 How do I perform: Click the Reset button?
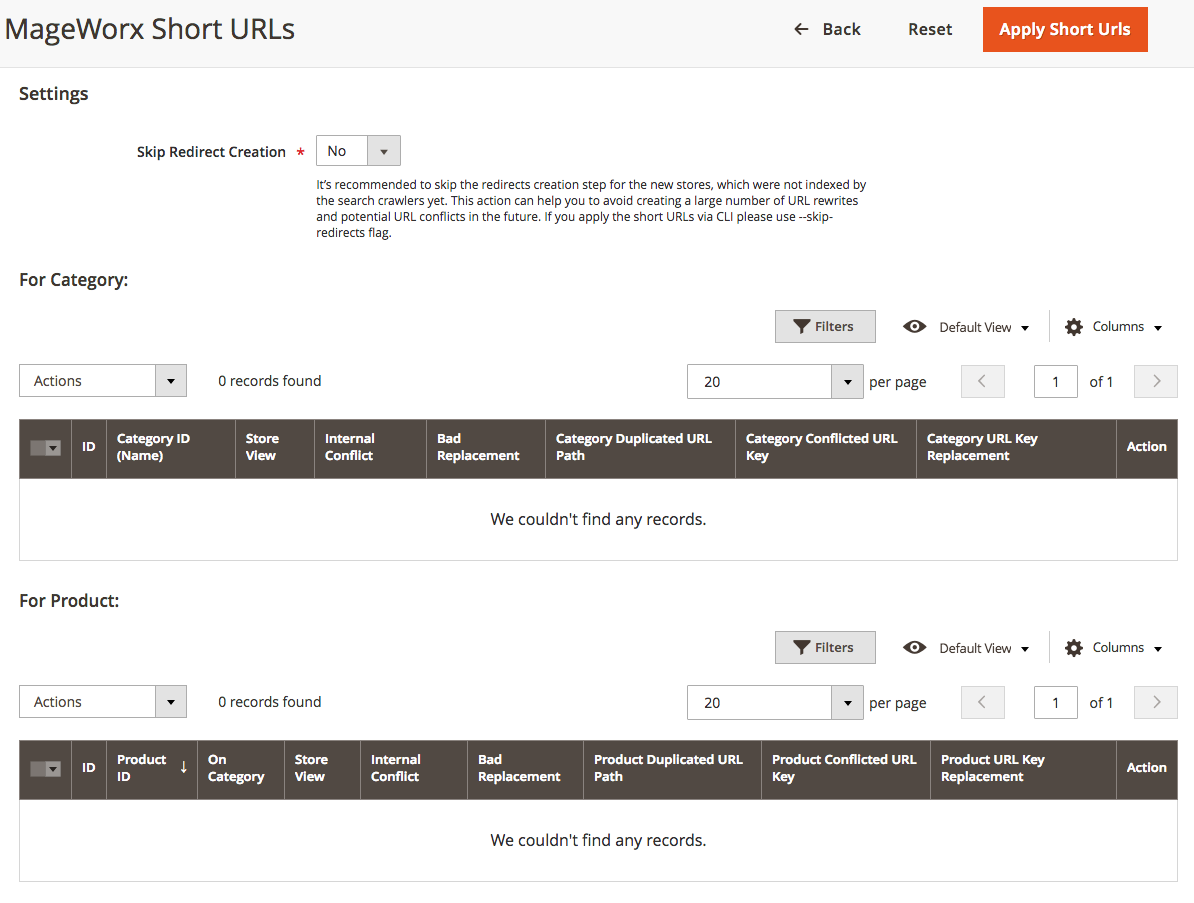[930, 30]
